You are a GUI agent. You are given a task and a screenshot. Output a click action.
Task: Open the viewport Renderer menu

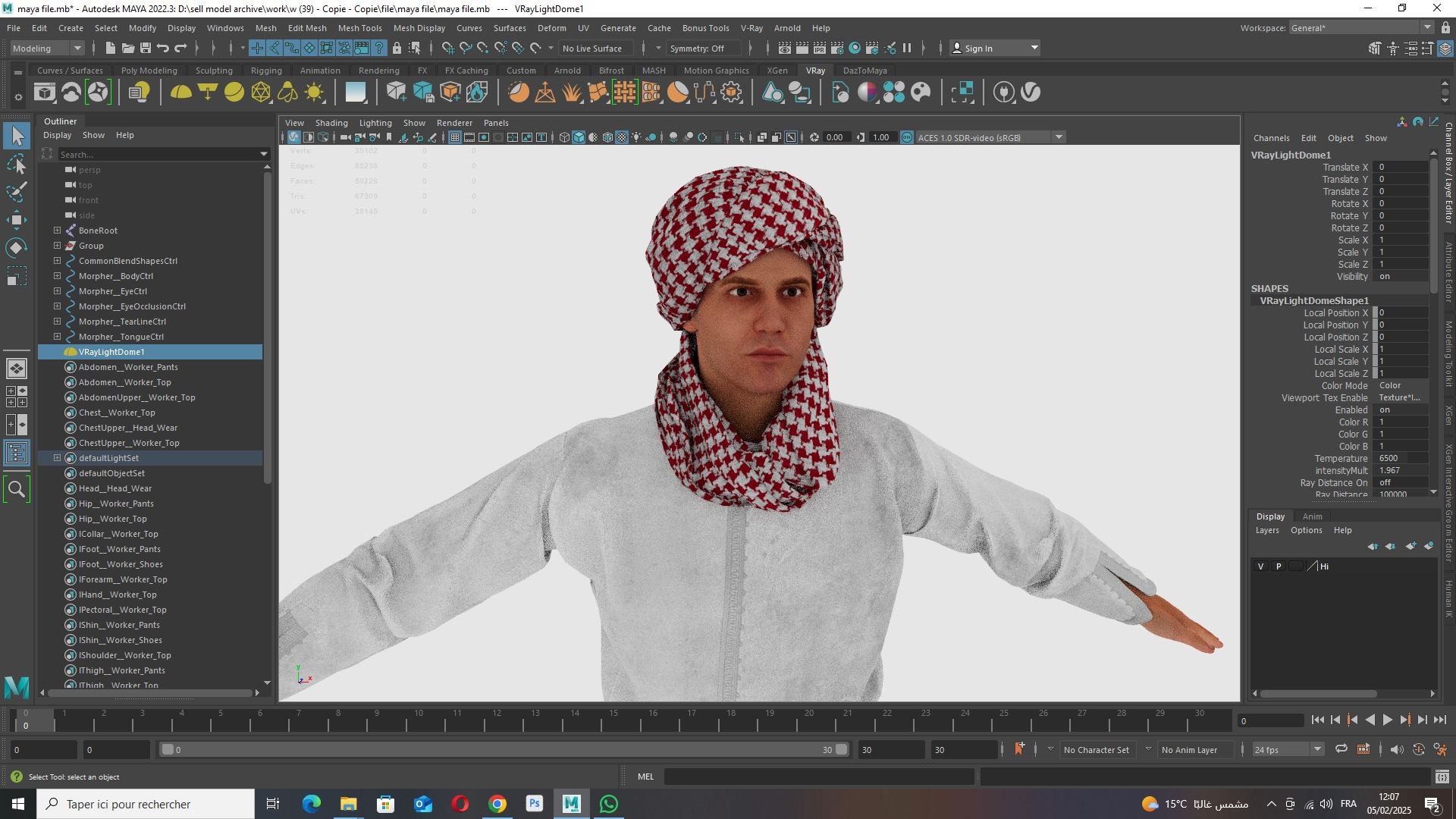coord(454,123)
